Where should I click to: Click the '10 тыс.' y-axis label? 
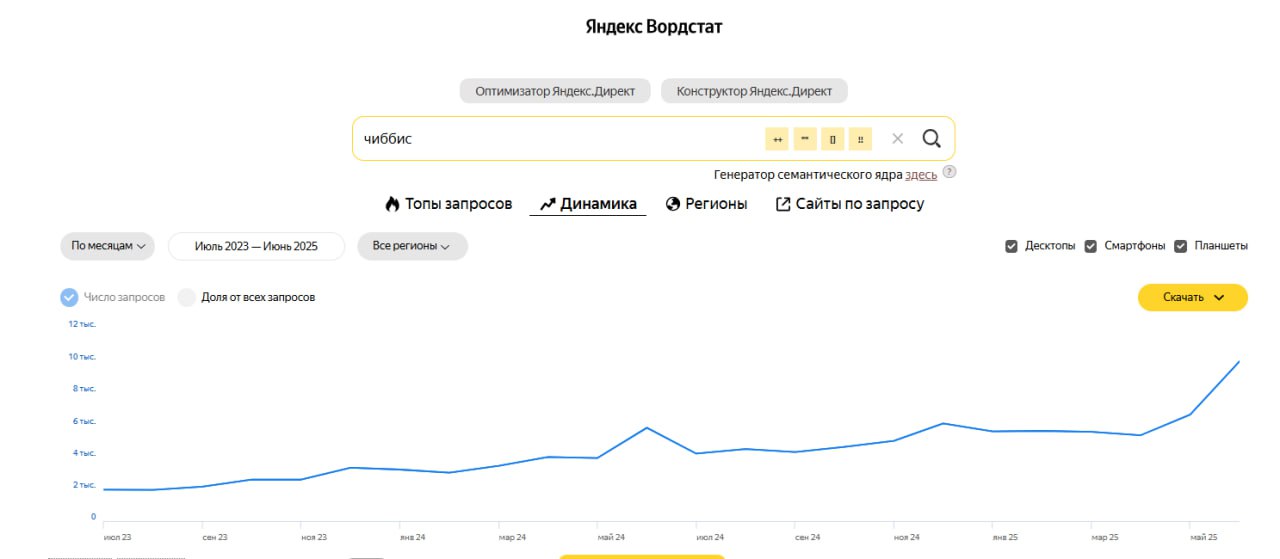pyautogui.click(x=81, y=357)
